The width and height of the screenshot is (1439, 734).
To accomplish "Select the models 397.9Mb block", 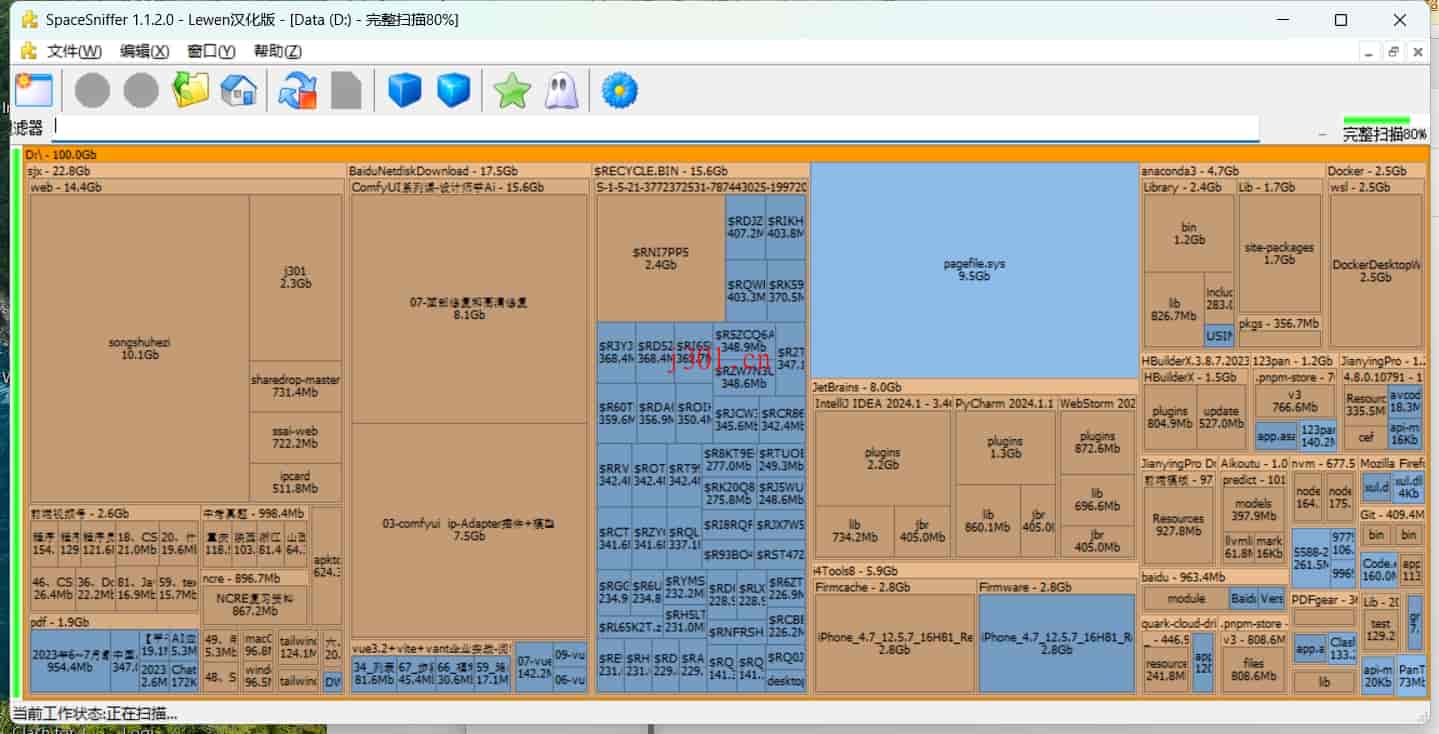I will pos(1253,509).
